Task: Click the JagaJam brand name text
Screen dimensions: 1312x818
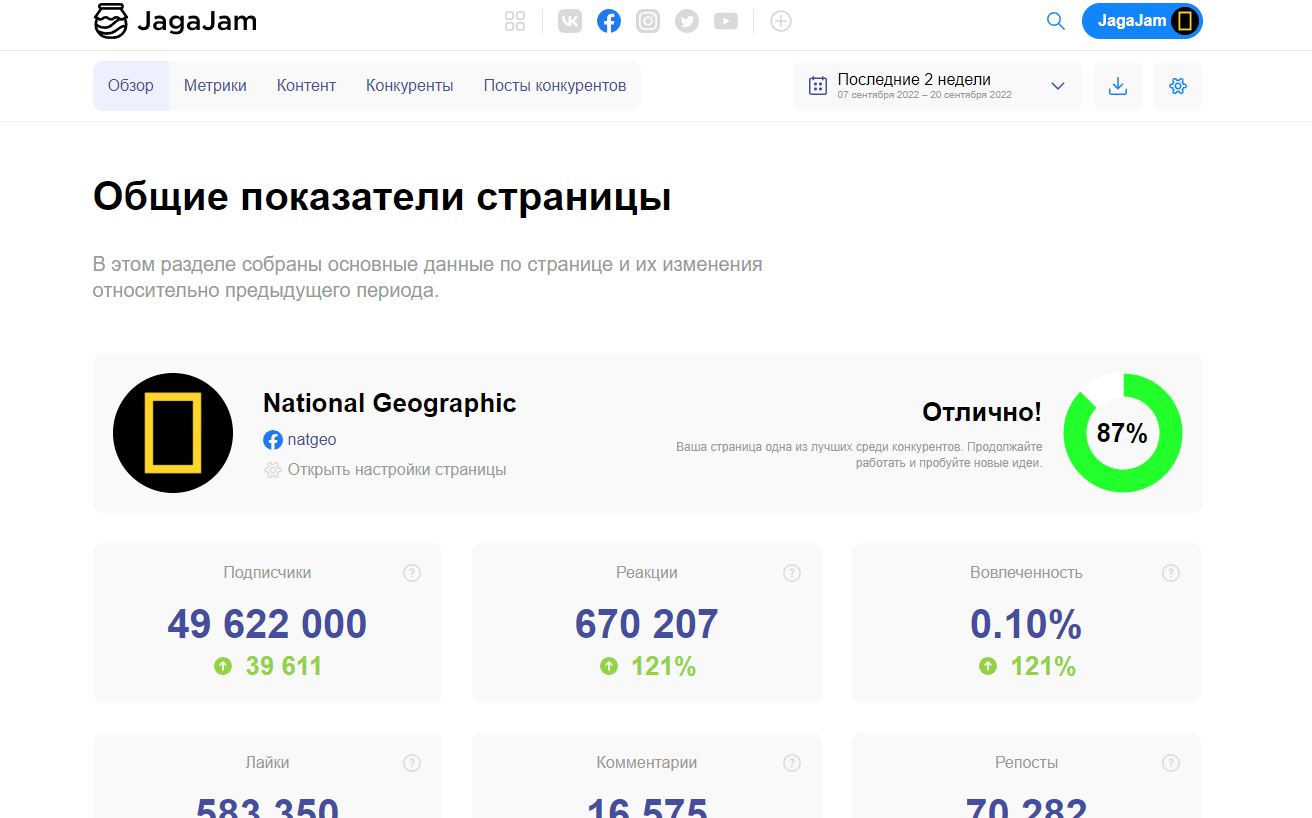Action: pos(198,21)
